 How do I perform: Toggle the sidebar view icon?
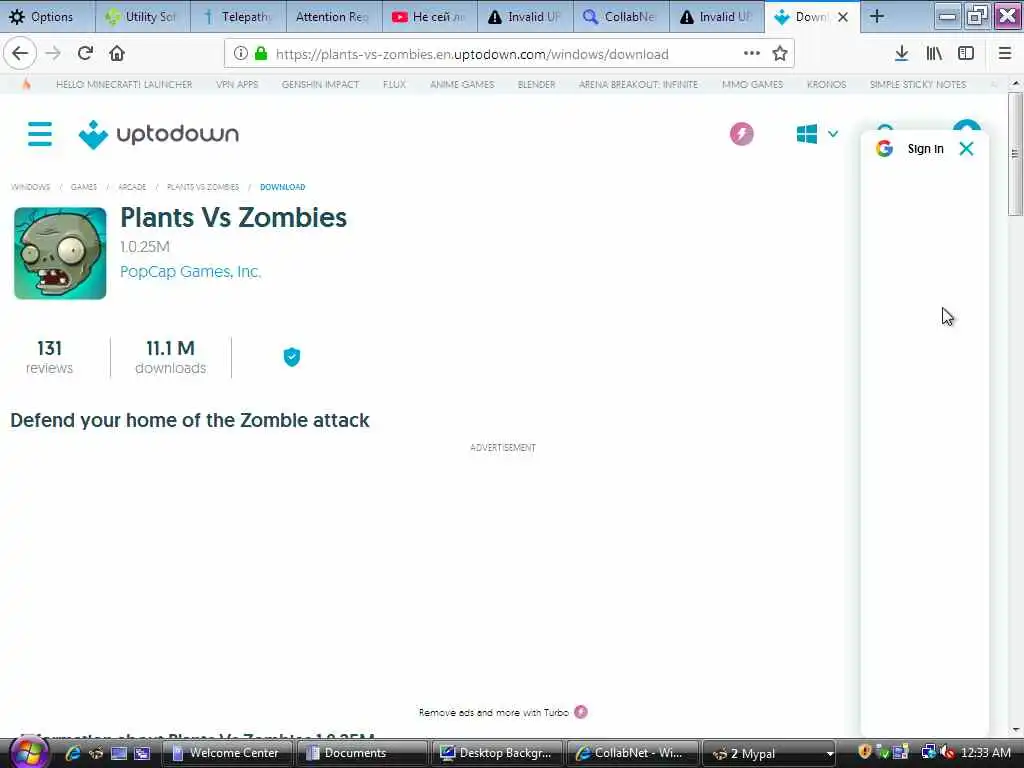(966, 54)
